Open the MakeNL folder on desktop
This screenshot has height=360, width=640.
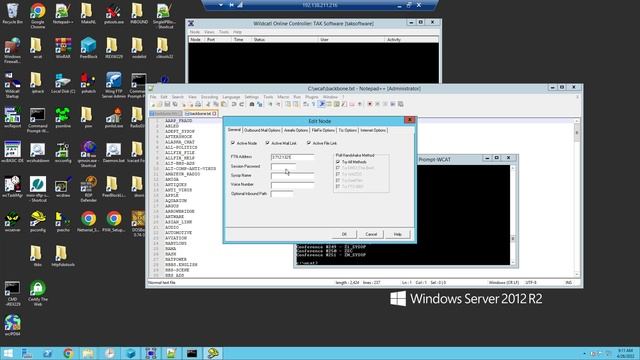(x=88, y=13)
